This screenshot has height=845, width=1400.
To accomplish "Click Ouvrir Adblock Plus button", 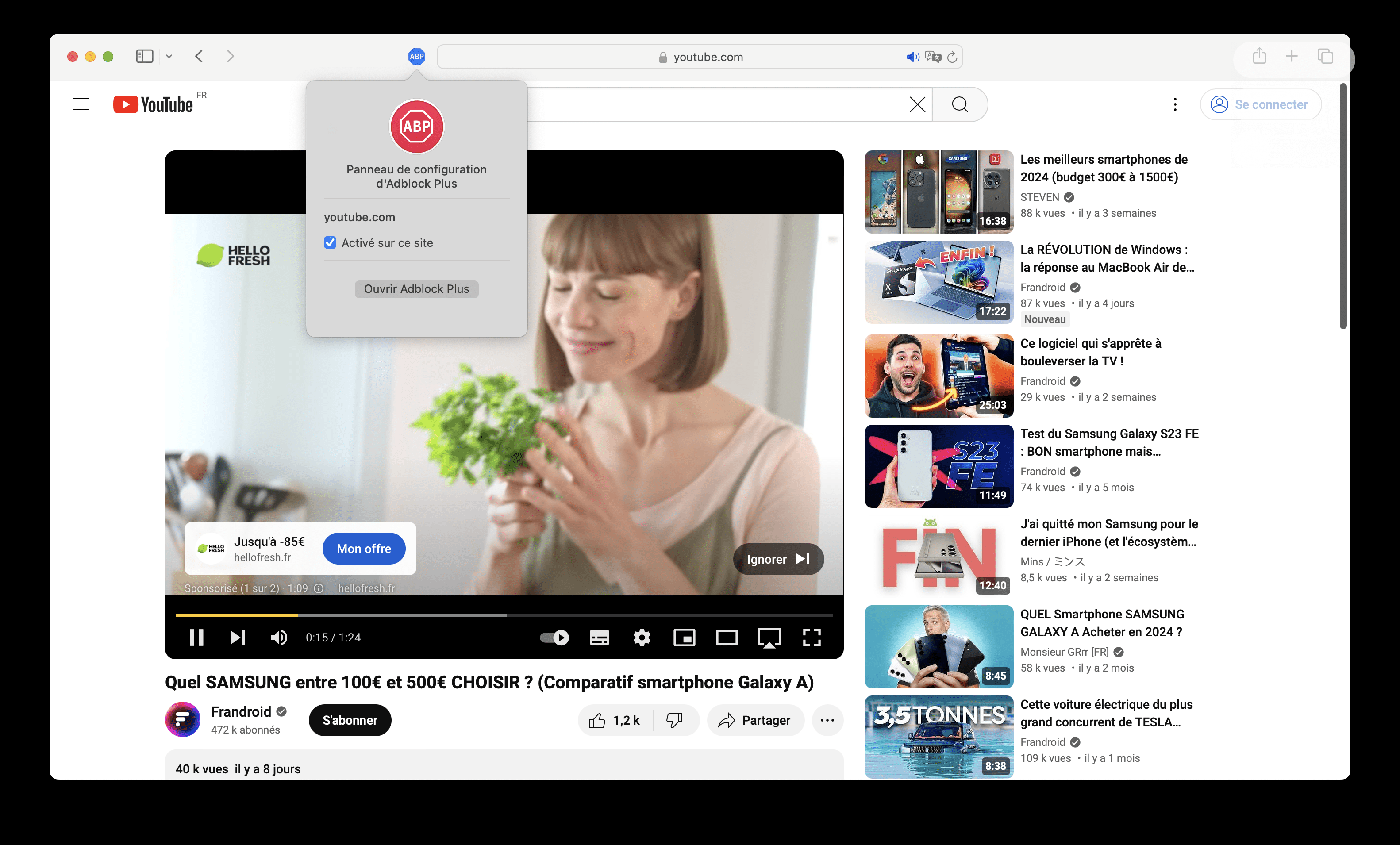I will (x=416, y=289).
